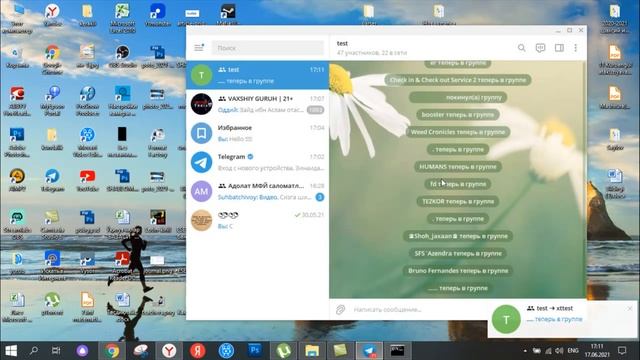Image resolution: width=640 pixels, height=360 pixels.
Task: Open uTorrent from the taskbar
Action: click(x=284, y=351)
